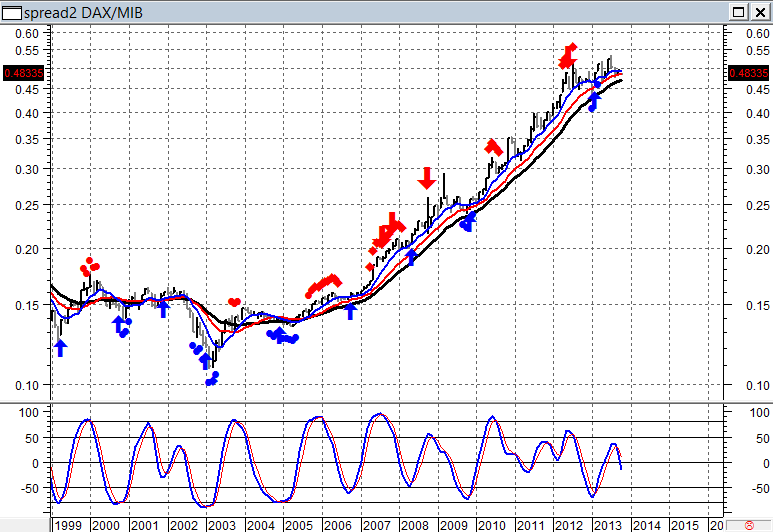Click the 2010 year label on the time axis
Image resolution: width=773 pixels, height=532 pixels.
[x=492, y=525]
